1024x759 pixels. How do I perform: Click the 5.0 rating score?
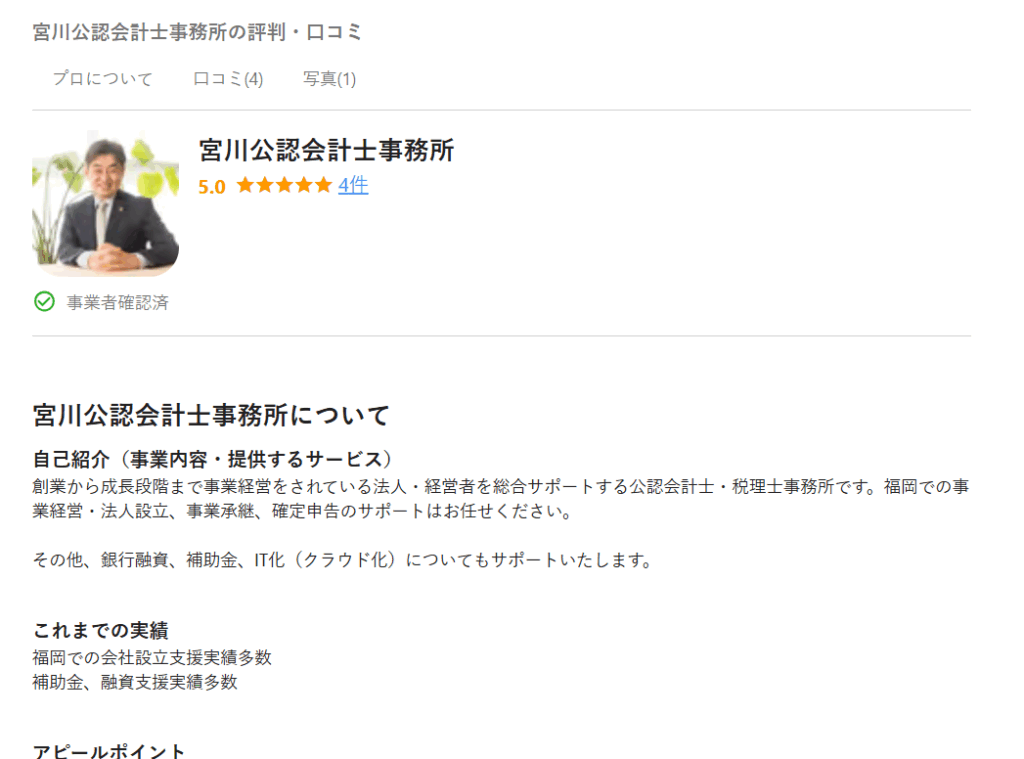[212, 187]
